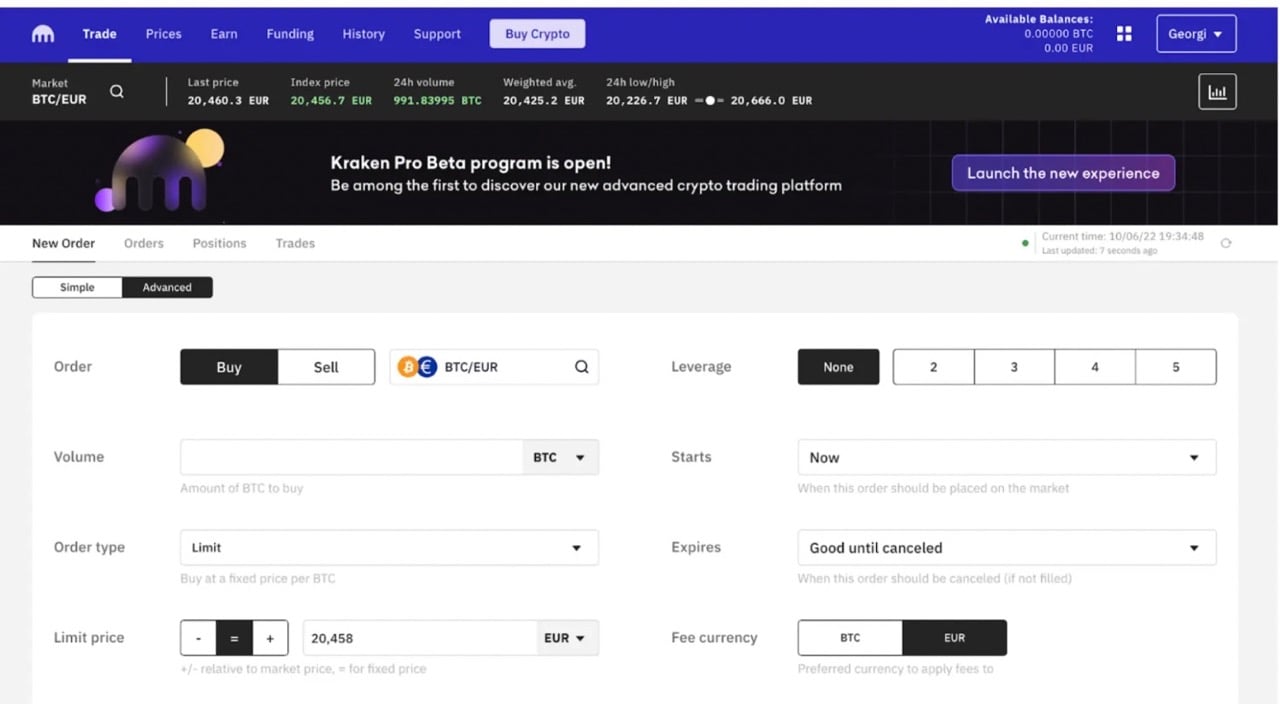The image size is (1280, 704).
Task: Click the Buy Crypto button
Action: [537, 34]
